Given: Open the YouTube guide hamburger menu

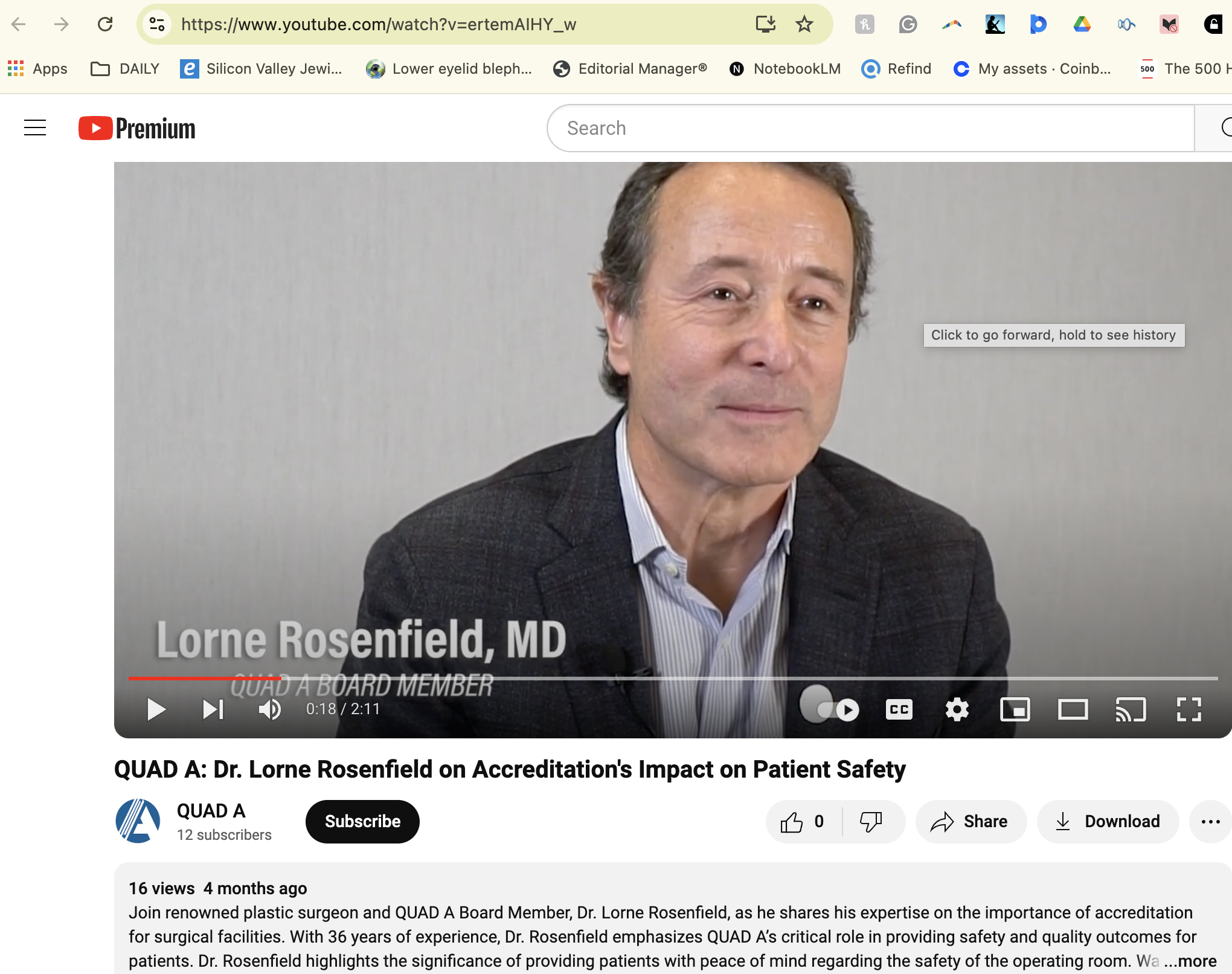Looking at the screenshot, I should click(35, 127).
